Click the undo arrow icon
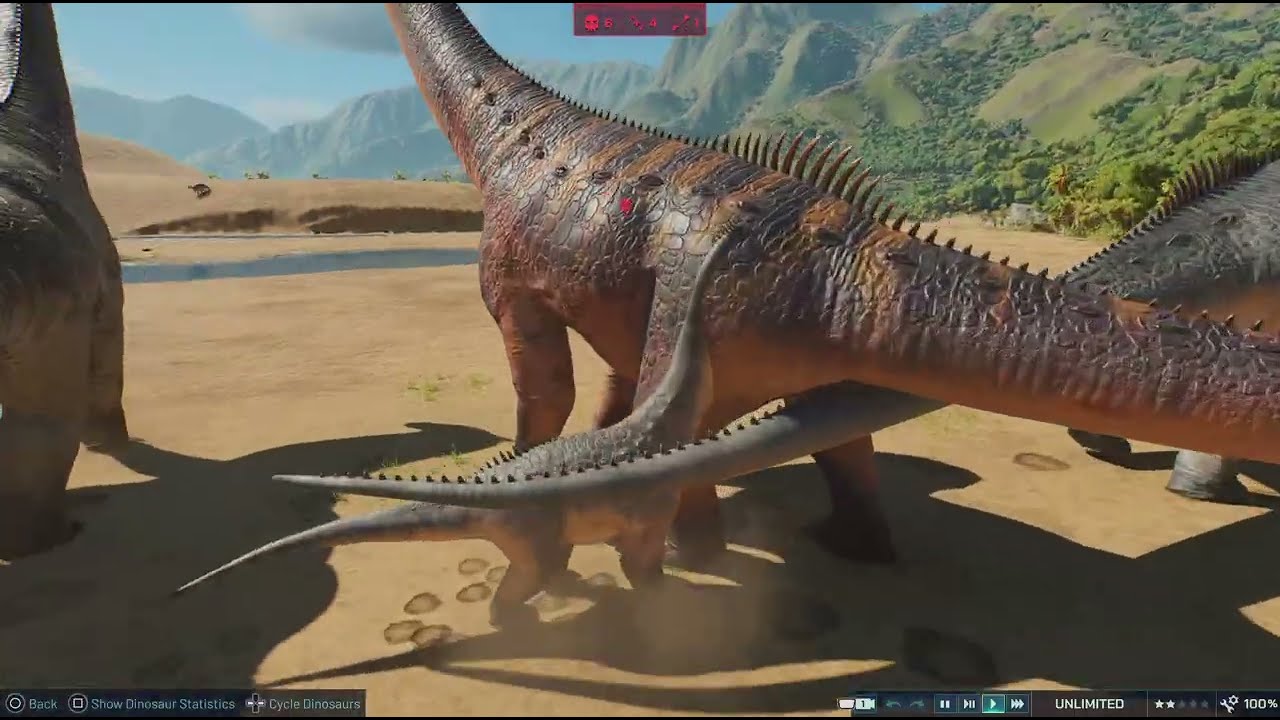1280x720 pixels. click(894, 704)
